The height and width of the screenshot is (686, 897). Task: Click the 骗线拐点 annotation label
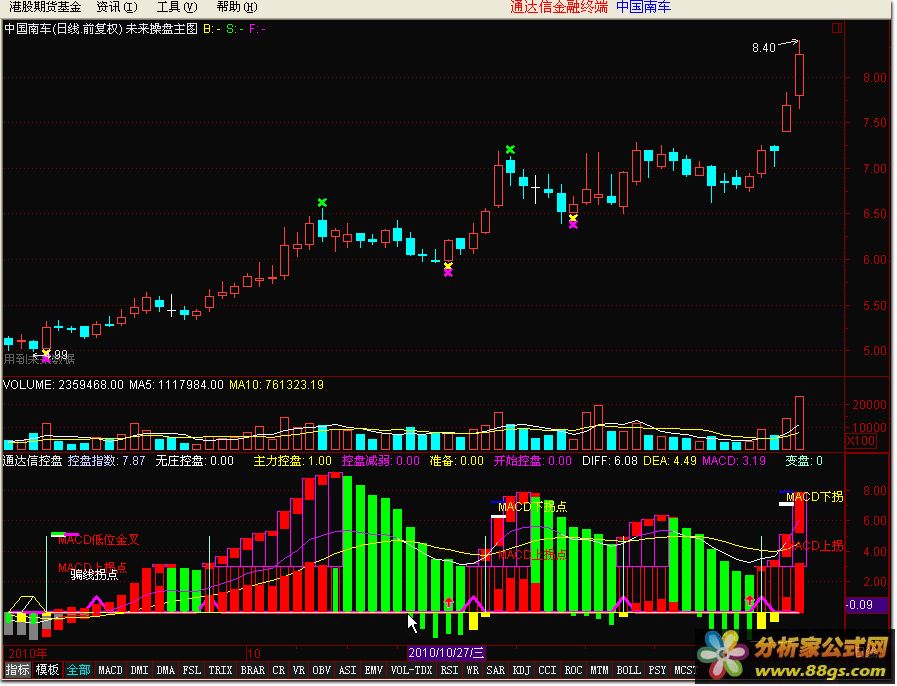(94, 574)
